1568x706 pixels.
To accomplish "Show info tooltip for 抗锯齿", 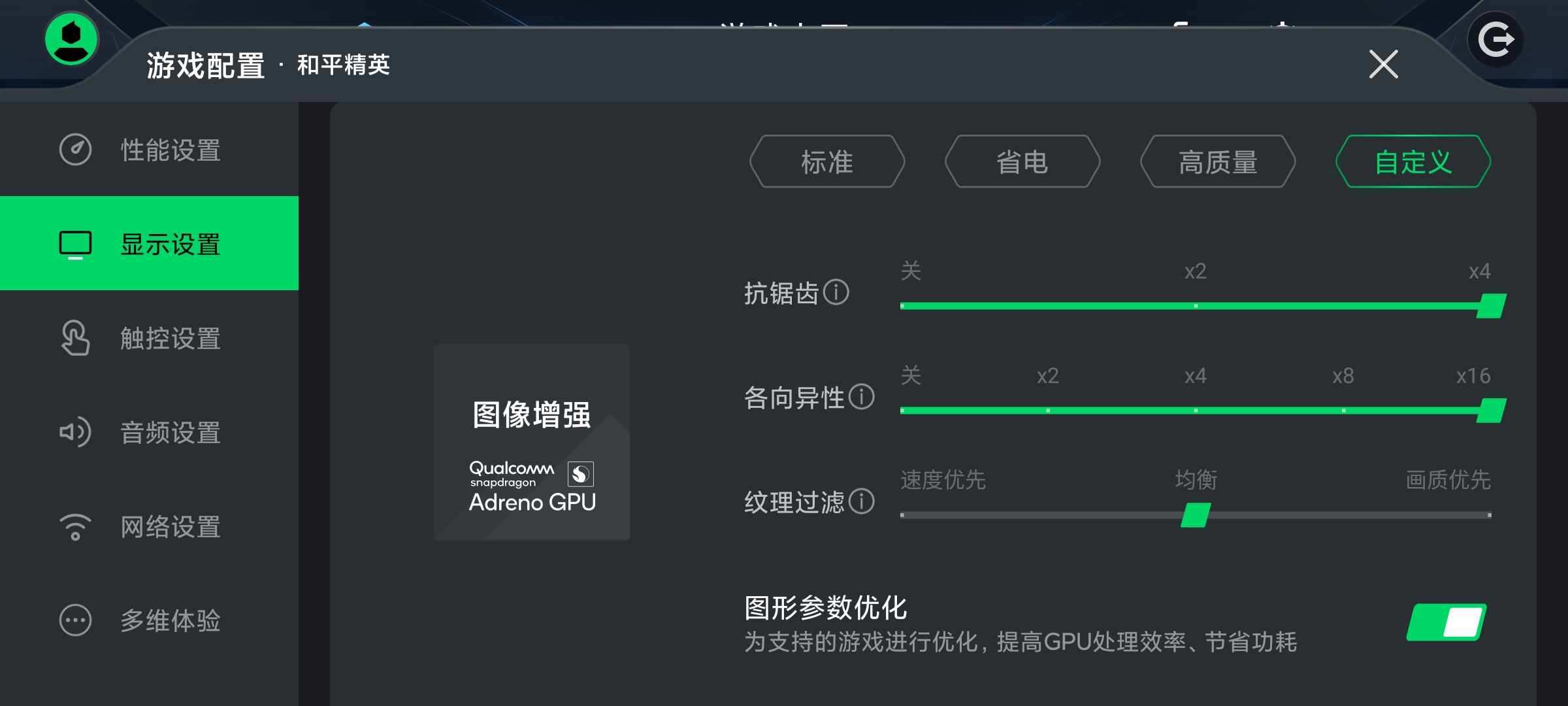I will 836,292.
